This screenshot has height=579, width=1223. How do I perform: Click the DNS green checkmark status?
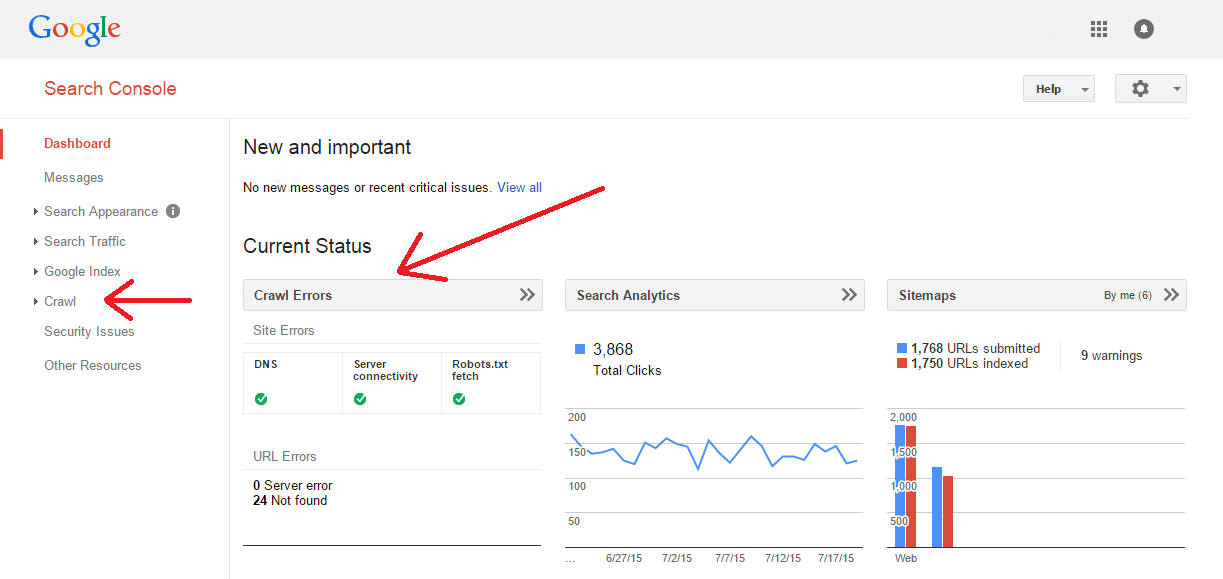click(261, 399)
